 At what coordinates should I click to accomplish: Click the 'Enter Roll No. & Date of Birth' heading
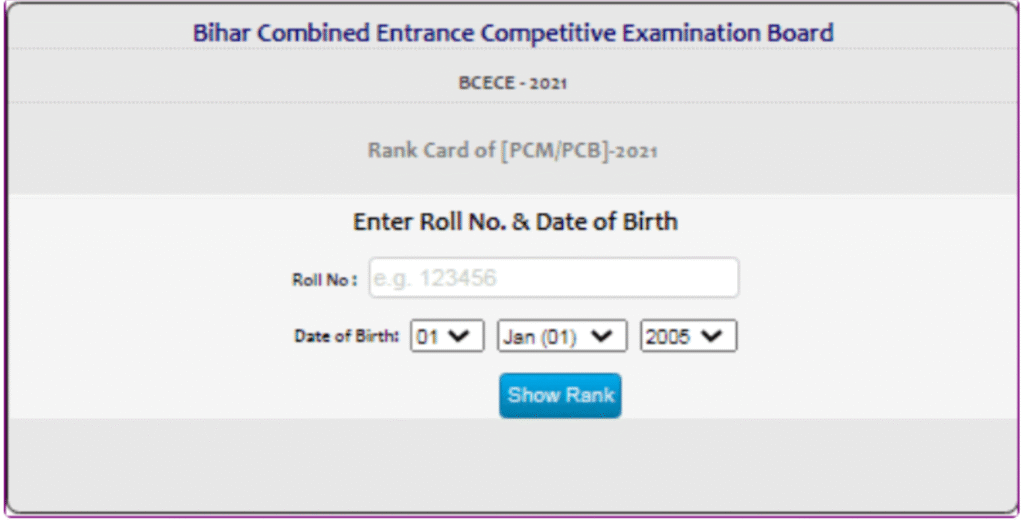(x=515, y=222)
